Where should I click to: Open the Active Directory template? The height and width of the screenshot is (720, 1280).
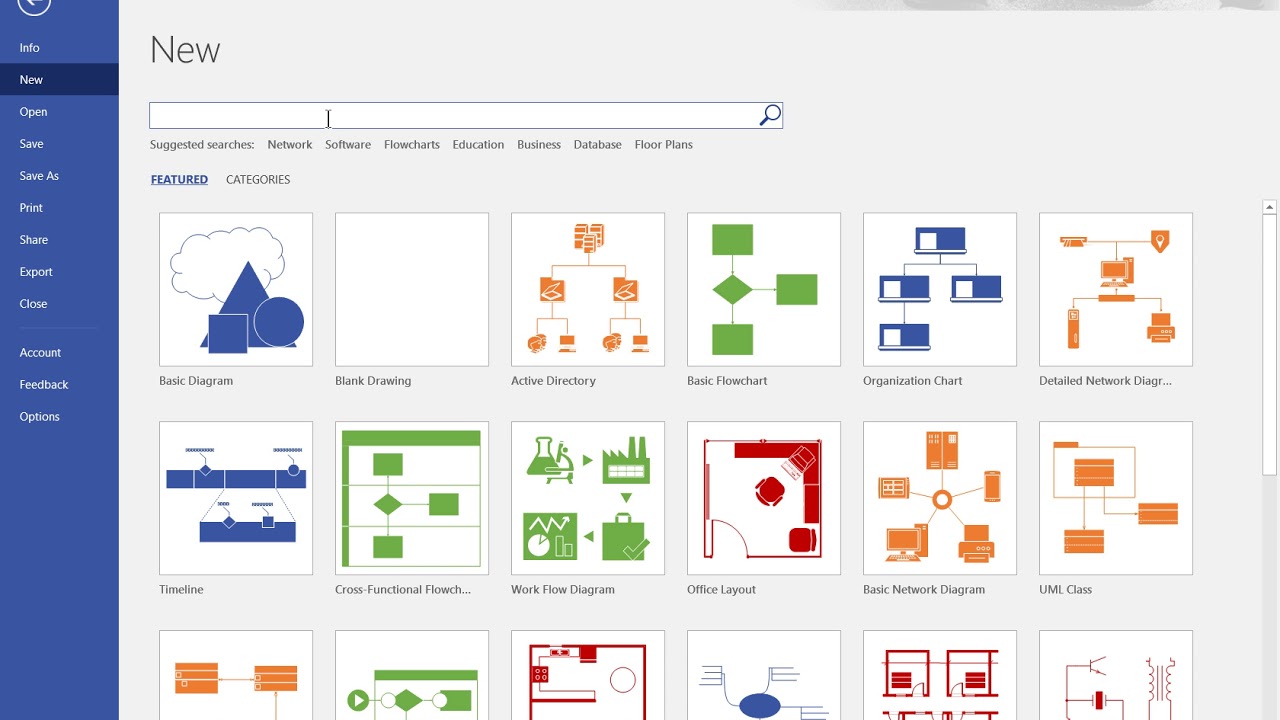tap(587, 289)
